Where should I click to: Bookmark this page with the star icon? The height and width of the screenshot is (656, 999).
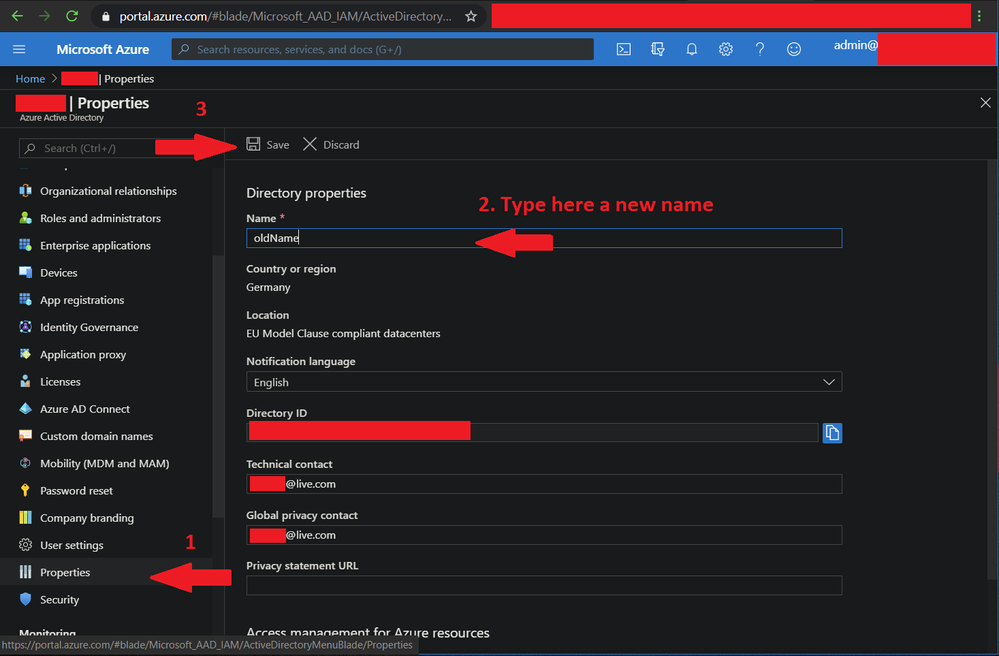(471, 17)
